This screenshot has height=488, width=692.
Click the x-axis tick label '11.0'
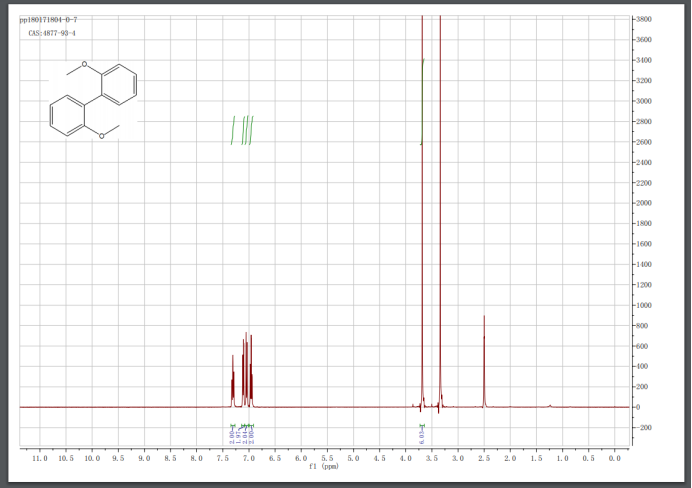(x=40, y=458)
